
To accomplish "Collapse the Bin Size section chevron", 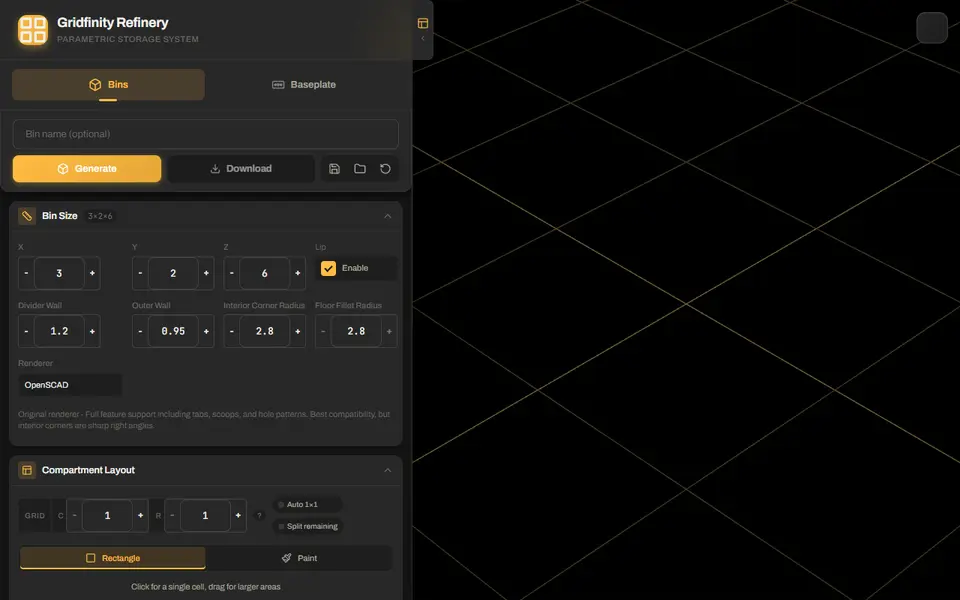I will (388, 216).
